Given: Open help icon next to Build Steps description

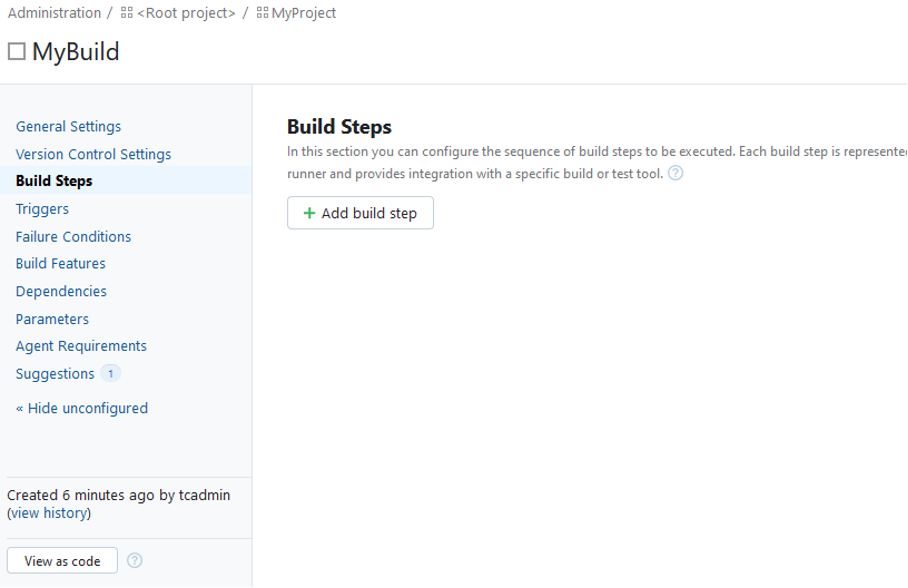Looking at the screenshot, I should point(675,173).
